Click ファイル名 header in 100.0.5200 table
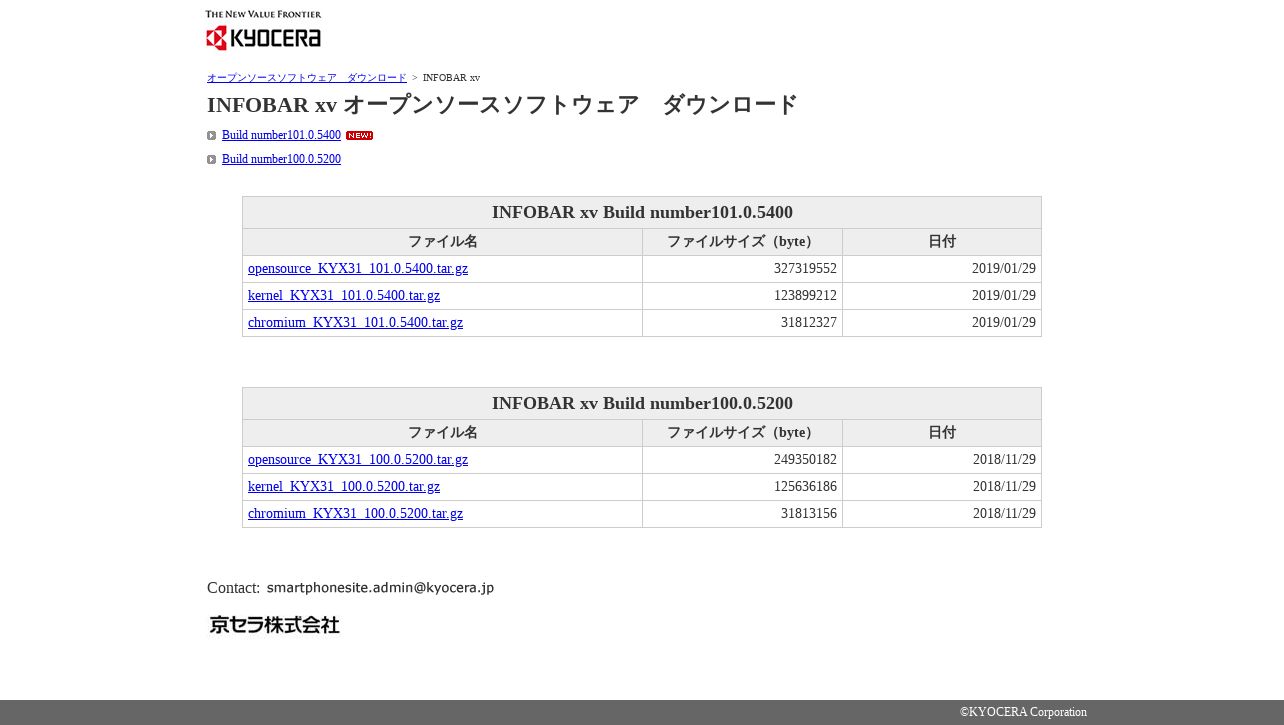The image size is (1284, 725). (x=442, y=433)
